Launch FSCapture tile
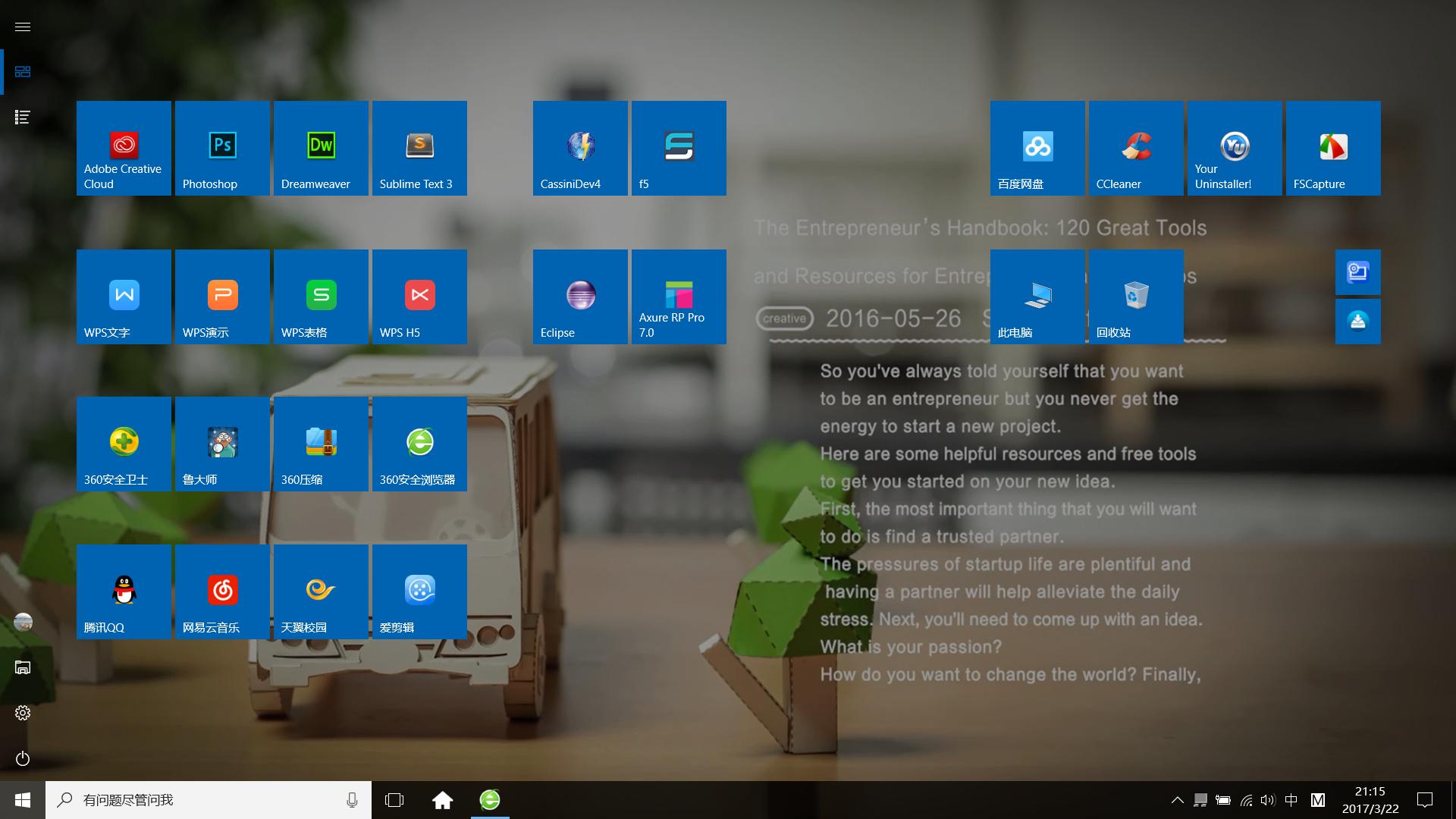Screen dimensions: 1456x819 click(1333, 148)
